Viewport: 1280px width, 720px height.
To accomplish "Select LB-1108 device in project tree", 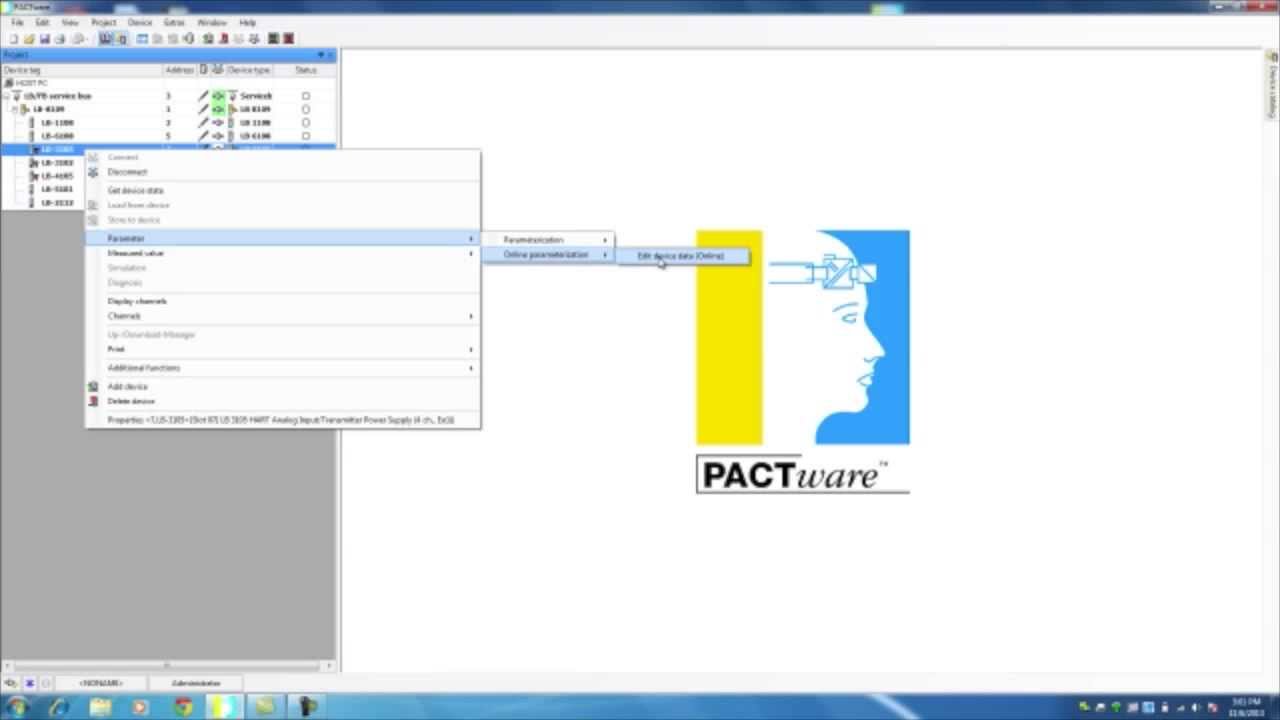I will (57, 122).
